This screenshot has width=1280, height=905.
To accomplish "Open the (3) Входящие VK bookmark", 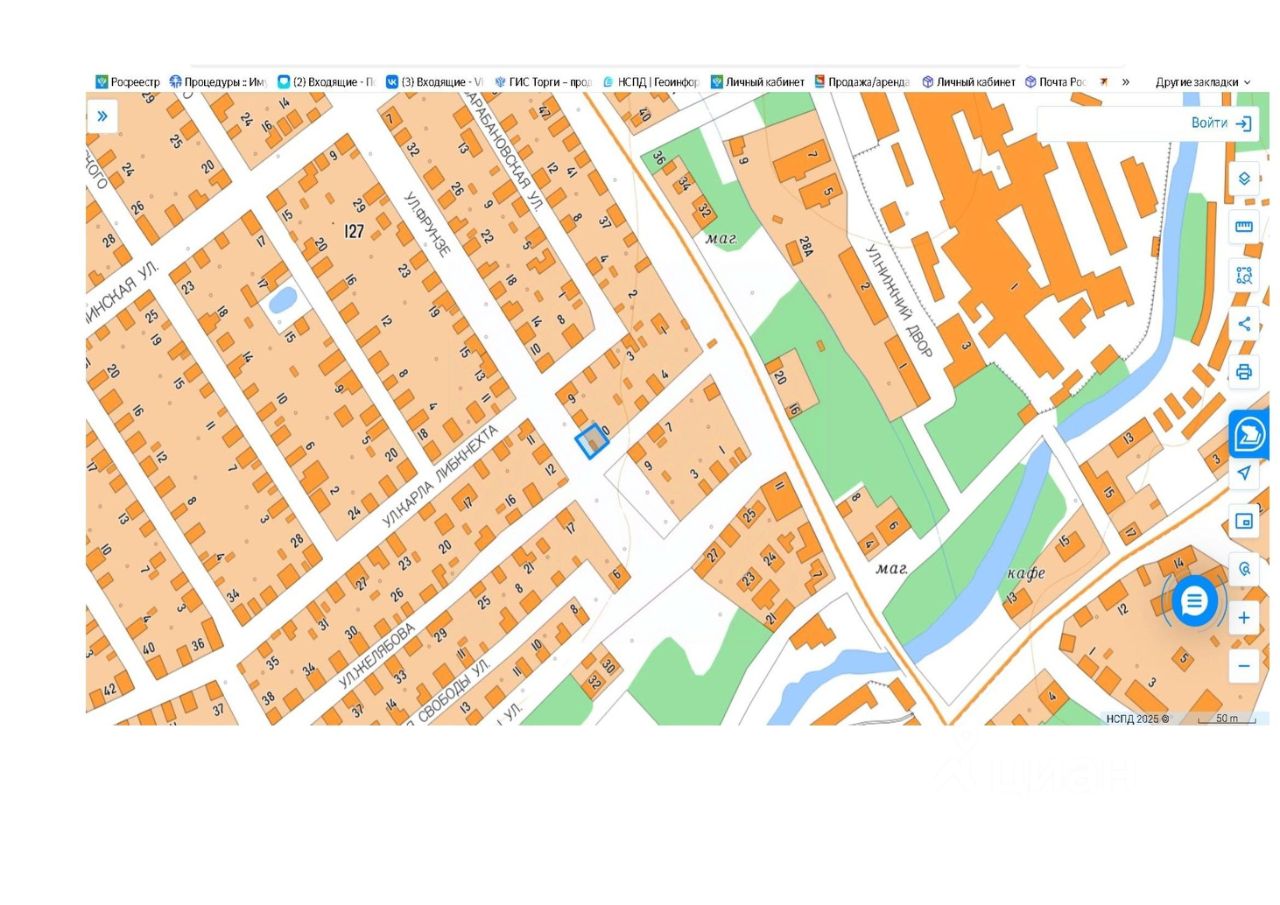I will pyautogui.click(x=435, y=82).
